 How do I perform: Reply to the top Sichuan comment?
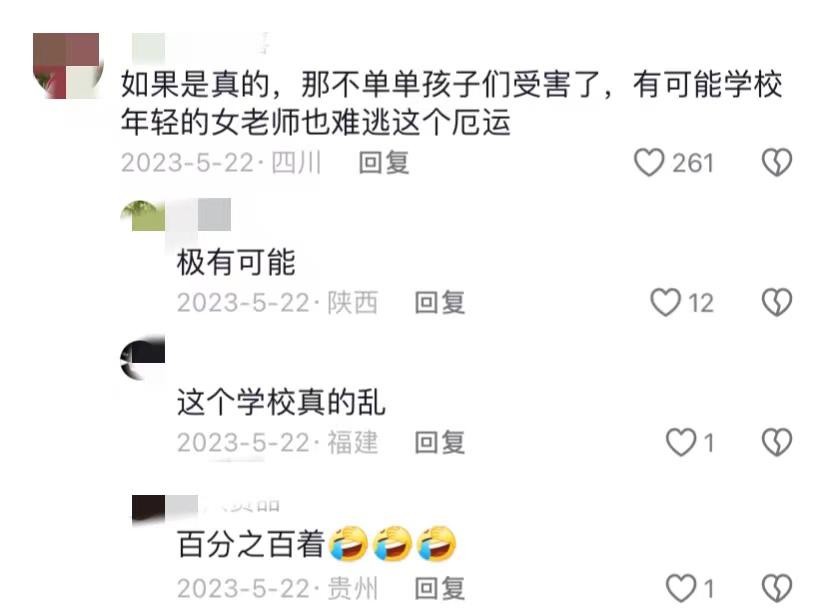(383, 162)
